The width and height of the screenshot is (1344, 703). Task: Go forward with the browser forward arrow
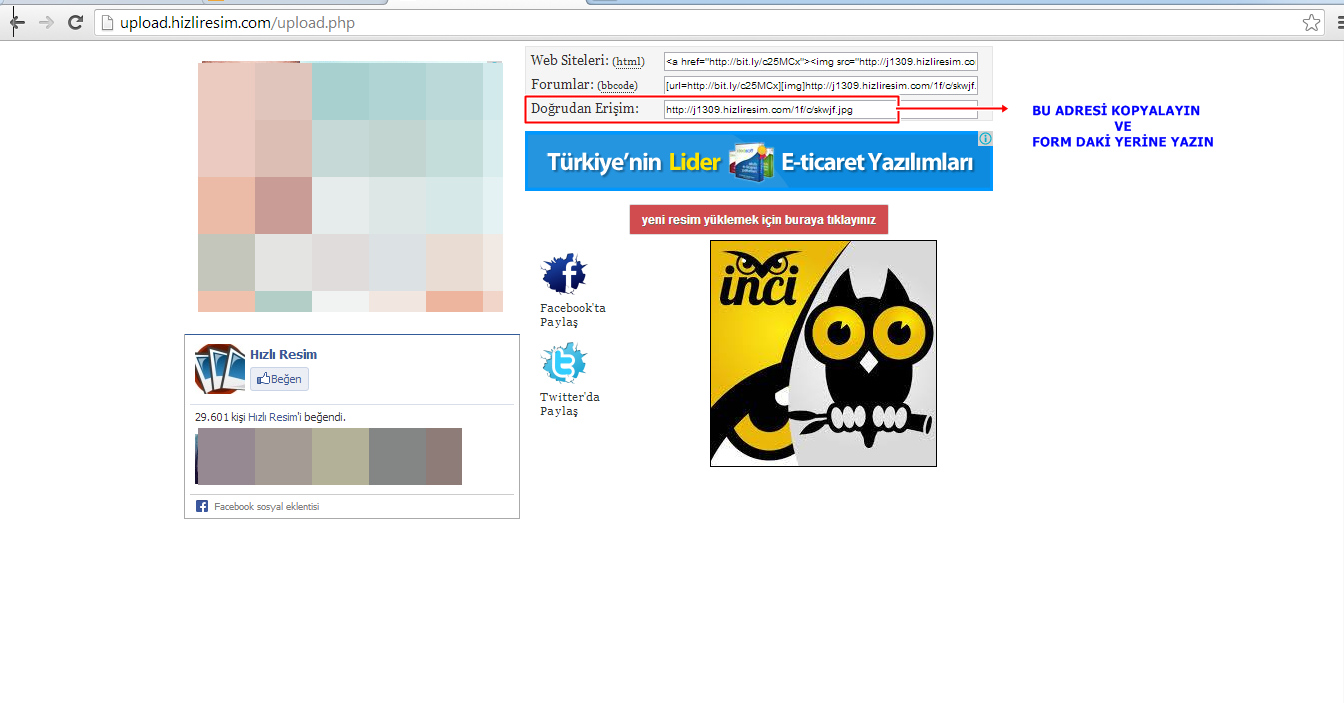[x=46, y=22]
